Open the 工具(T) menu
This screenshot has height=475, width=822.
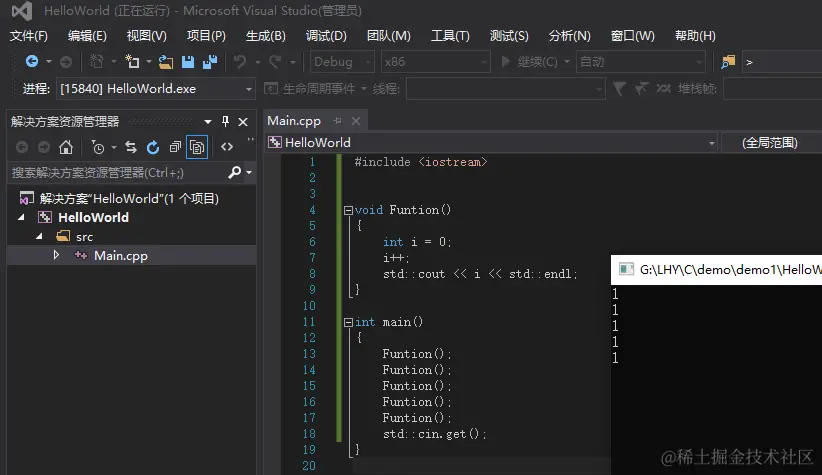point(450,36)
